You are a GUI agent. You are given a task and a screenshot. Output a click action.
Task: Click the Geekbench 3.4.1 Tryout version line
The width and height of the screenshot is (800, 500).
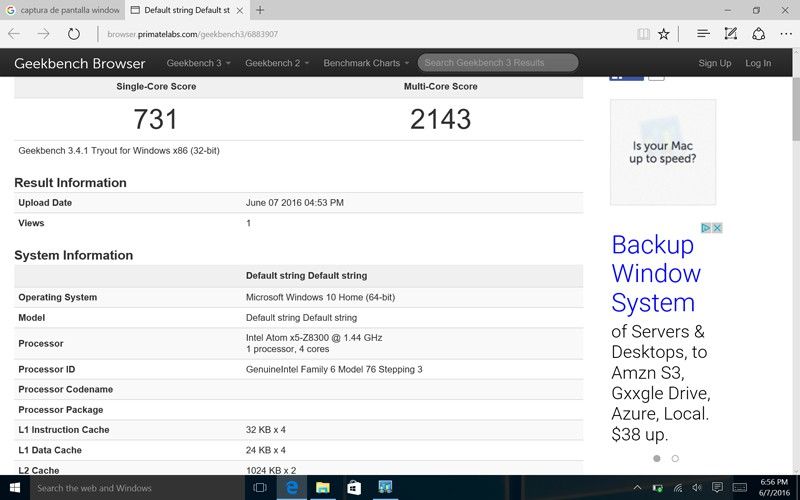[x=119, y=151]
